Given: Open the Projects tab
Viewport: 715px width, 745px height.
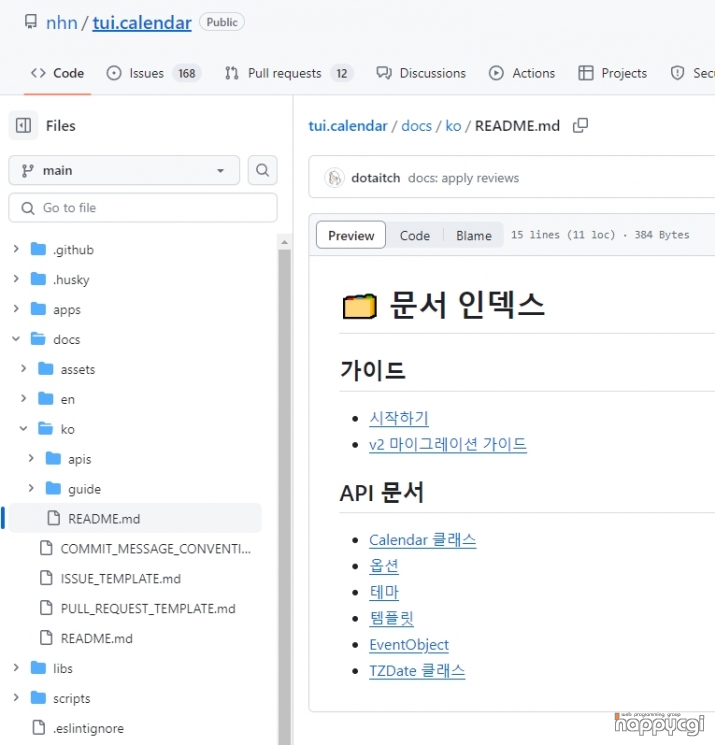Looking at the screenshot, I should (x=613, y=73).
